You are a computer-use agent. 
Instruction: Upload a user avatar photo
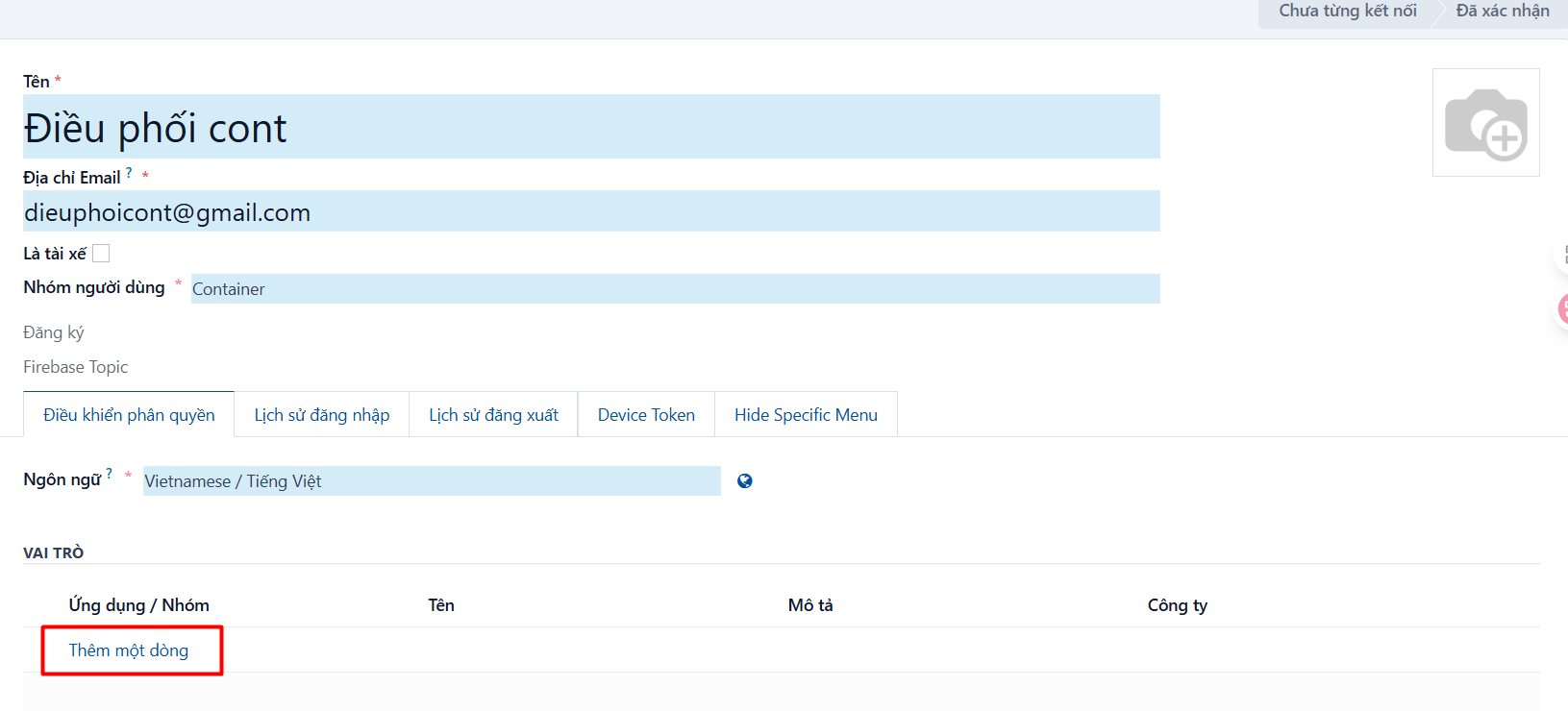coord(1485,123)
